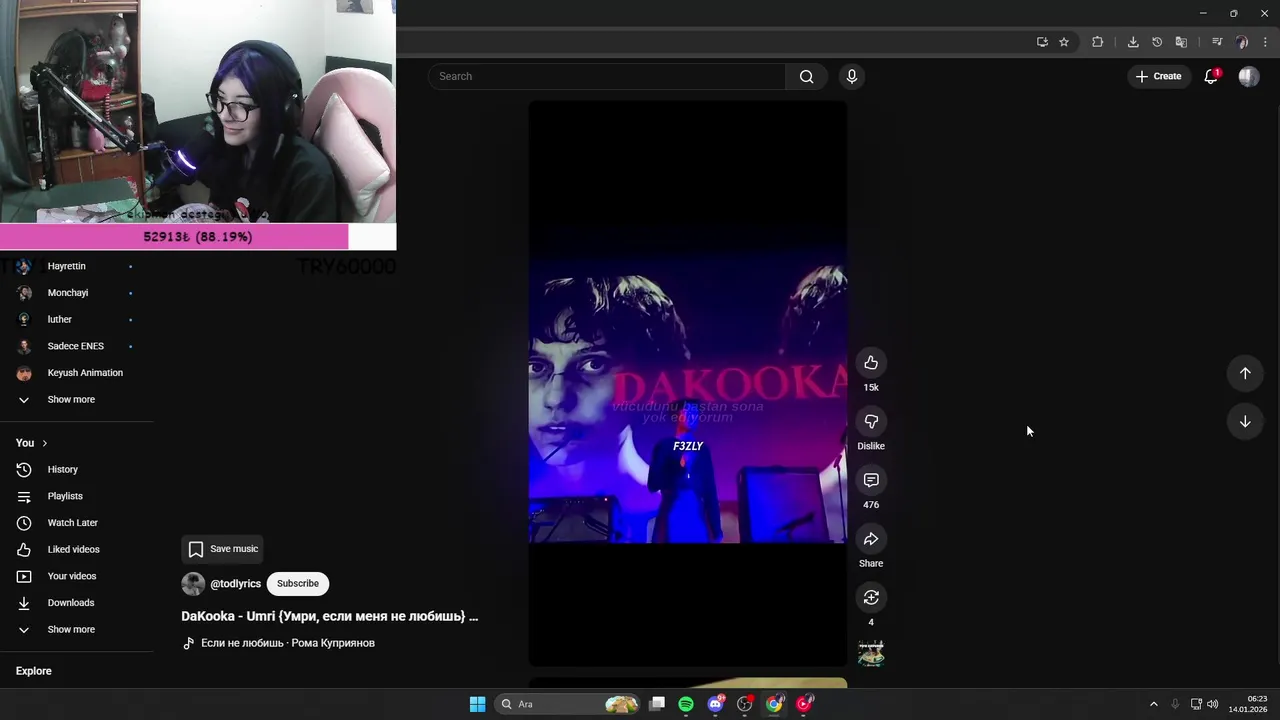Open Spotify from the taskbar
Image resolution: width=1280 pixels, height=720 pixels.
[x=686, y=704]
